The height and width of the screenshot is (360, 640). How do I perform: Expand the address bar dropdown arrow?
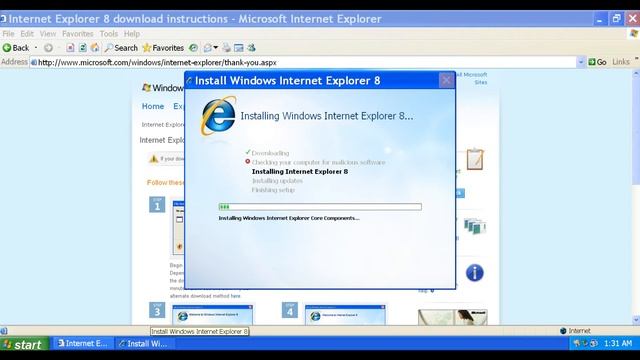click(580, 62)
